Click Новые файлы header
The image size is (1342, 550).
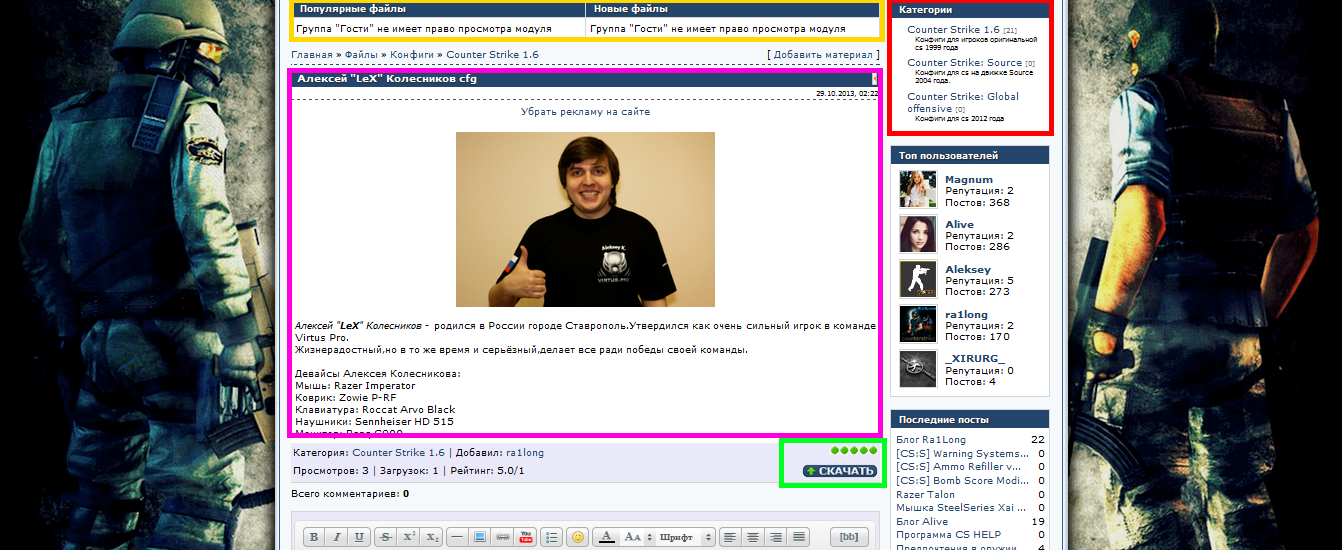pyautogui.click(x=630, y=9)
